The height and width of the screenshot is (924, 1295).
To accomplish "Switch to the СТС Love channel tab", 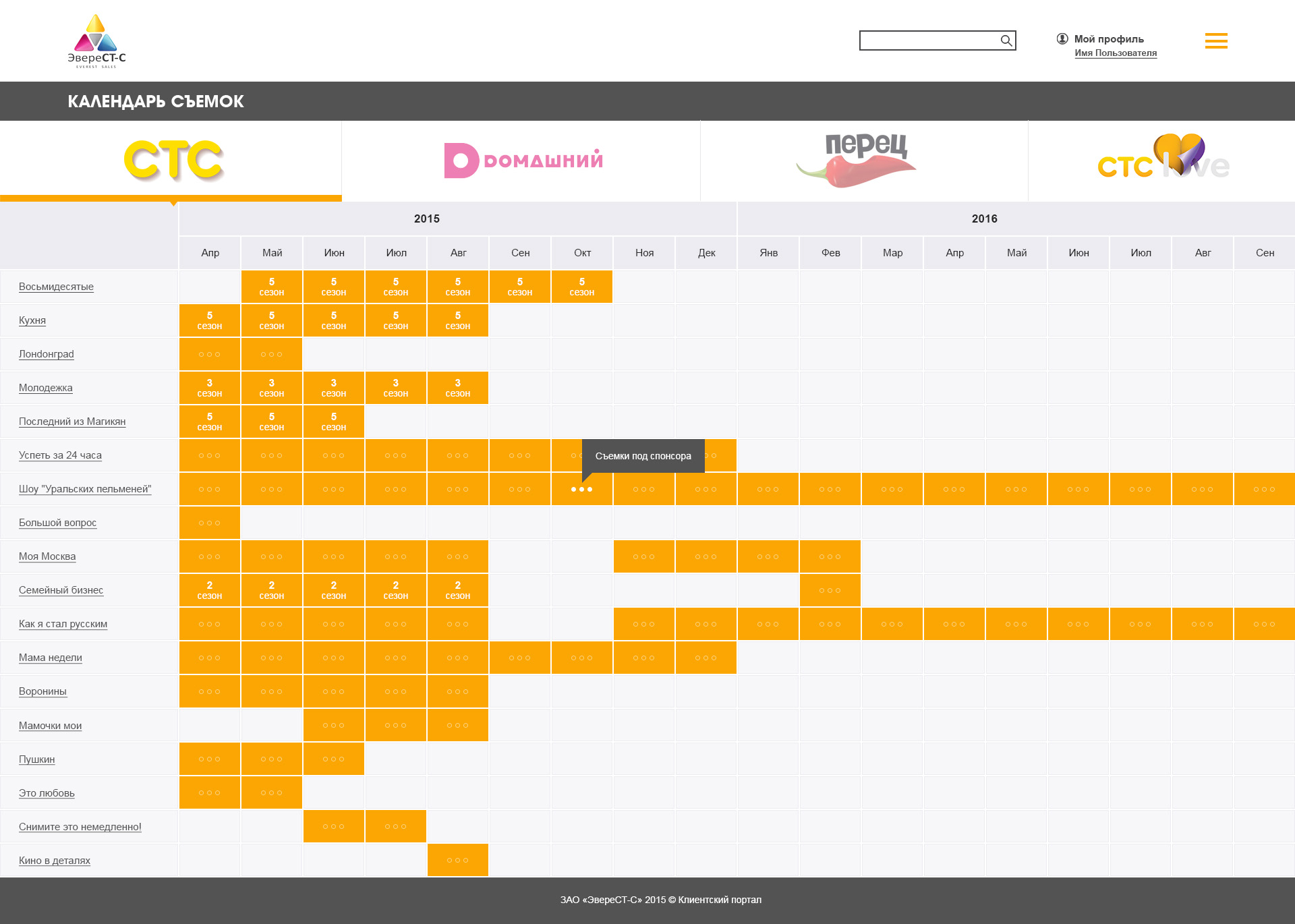I will 1162,161.
